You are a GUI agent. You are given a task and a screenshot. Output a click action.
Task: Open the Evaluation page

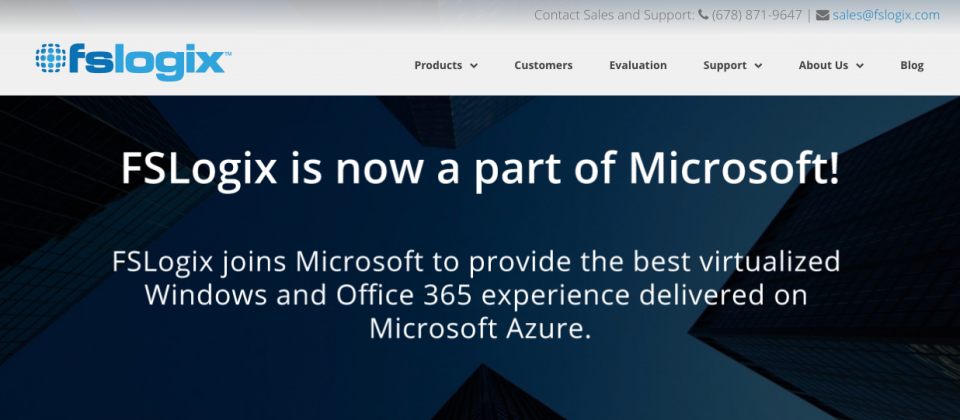point(638,65)
